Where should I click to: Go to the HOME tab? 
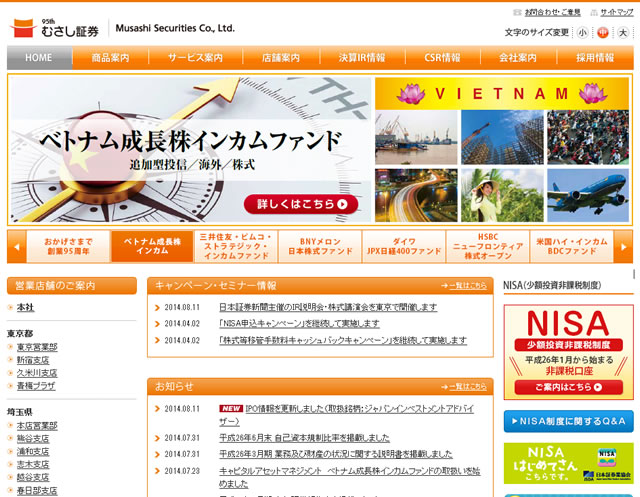coord(40,58)
